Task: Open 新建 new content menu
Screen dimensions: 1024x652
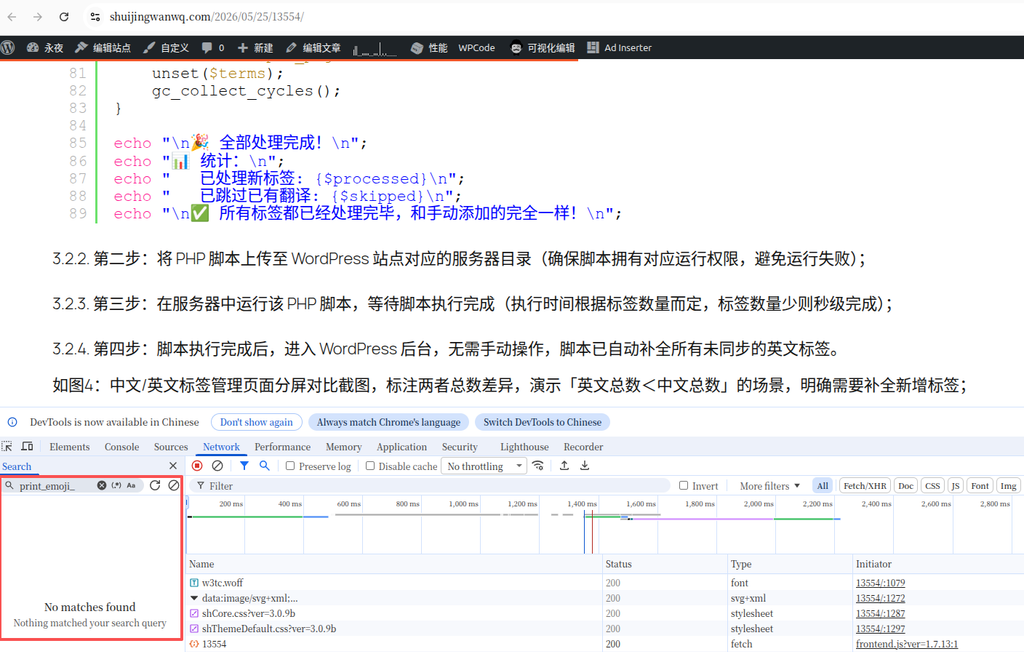Action: [255, 48]
